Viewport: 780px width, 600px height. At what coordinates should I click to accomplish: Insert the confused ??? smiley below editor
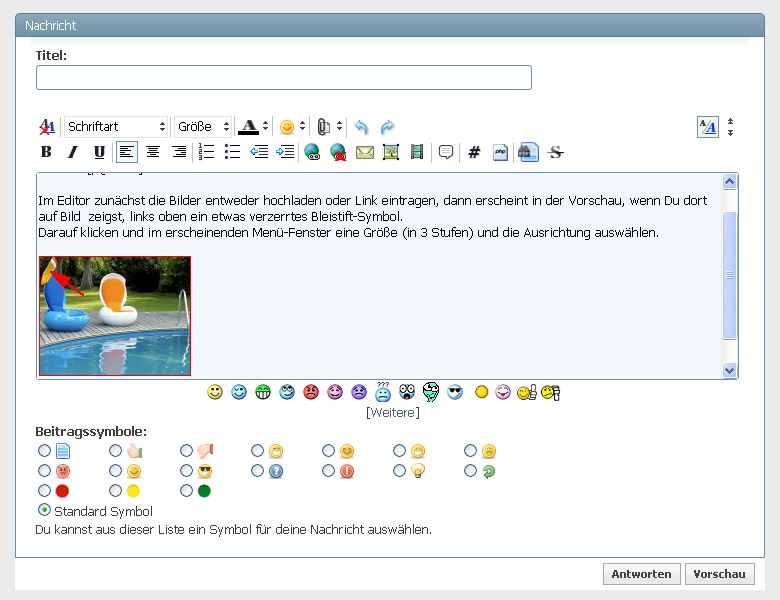pyautogui.click(x=383, y=392)
